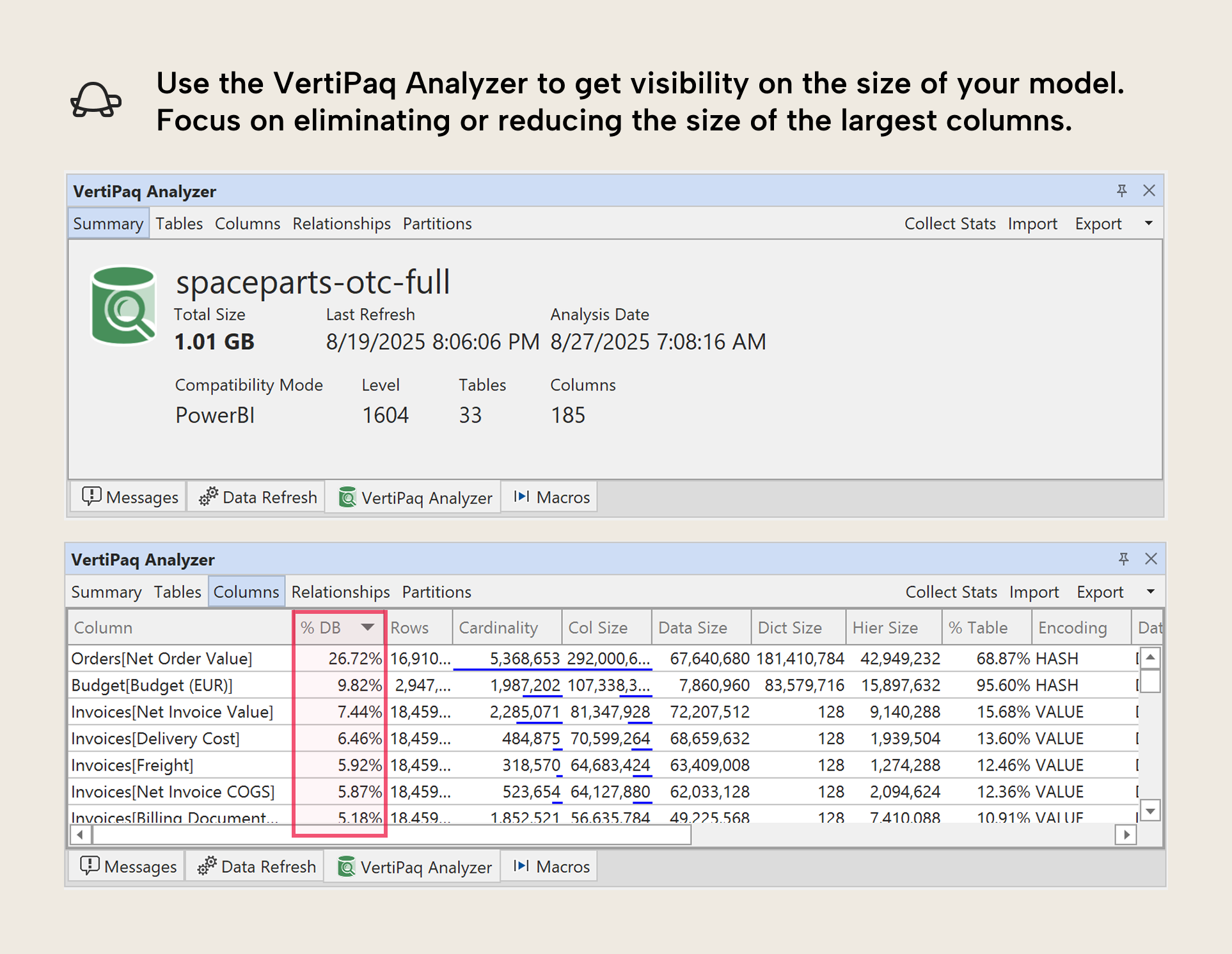The height and width of the screenshot is (954, 1232).
Task: Pin the lower VertiPaq Analyzer panel
Action: point(1123,559)
